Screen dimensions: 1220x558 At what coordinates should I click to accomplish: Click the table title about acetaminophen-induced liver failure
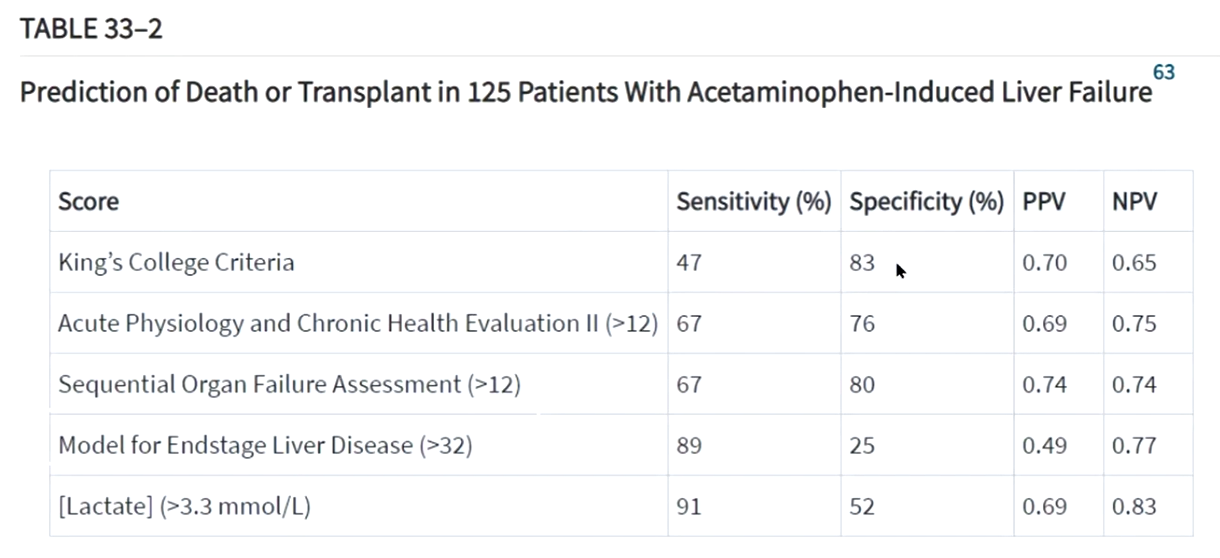pyautogui.click(x=586, y=93)
